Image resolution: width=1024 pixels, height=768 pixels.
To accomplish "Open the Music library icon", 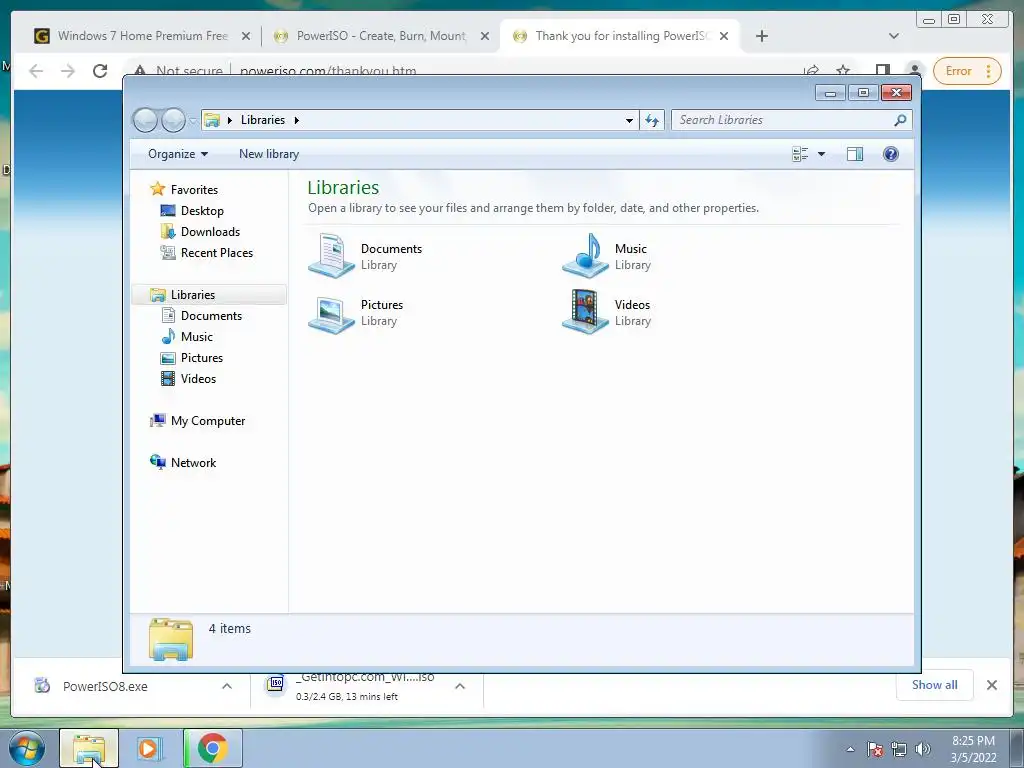I will [585, 256].
